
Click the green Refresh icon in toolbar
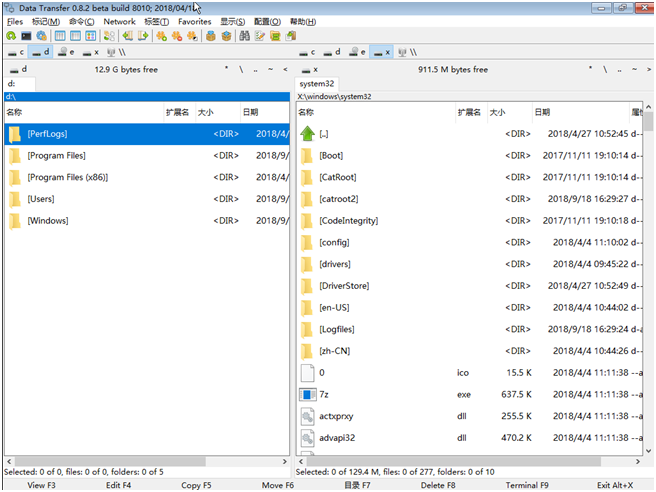(11, 36)
